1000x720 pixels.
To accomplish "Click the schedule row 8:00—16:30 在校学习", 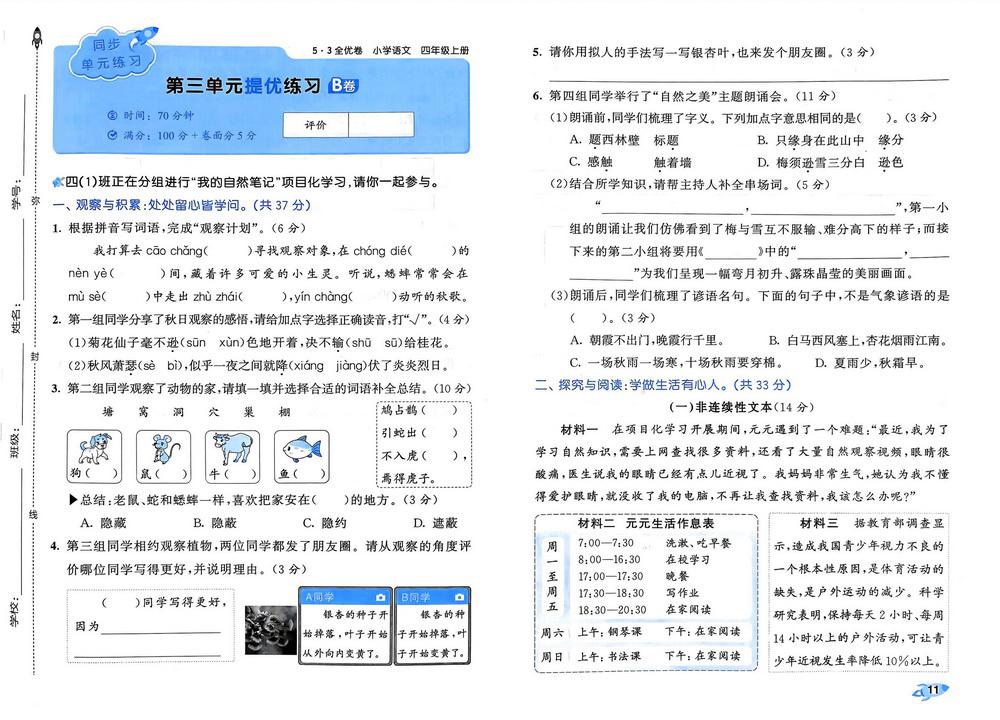I will pyautogui.click(x=643, y=559).
